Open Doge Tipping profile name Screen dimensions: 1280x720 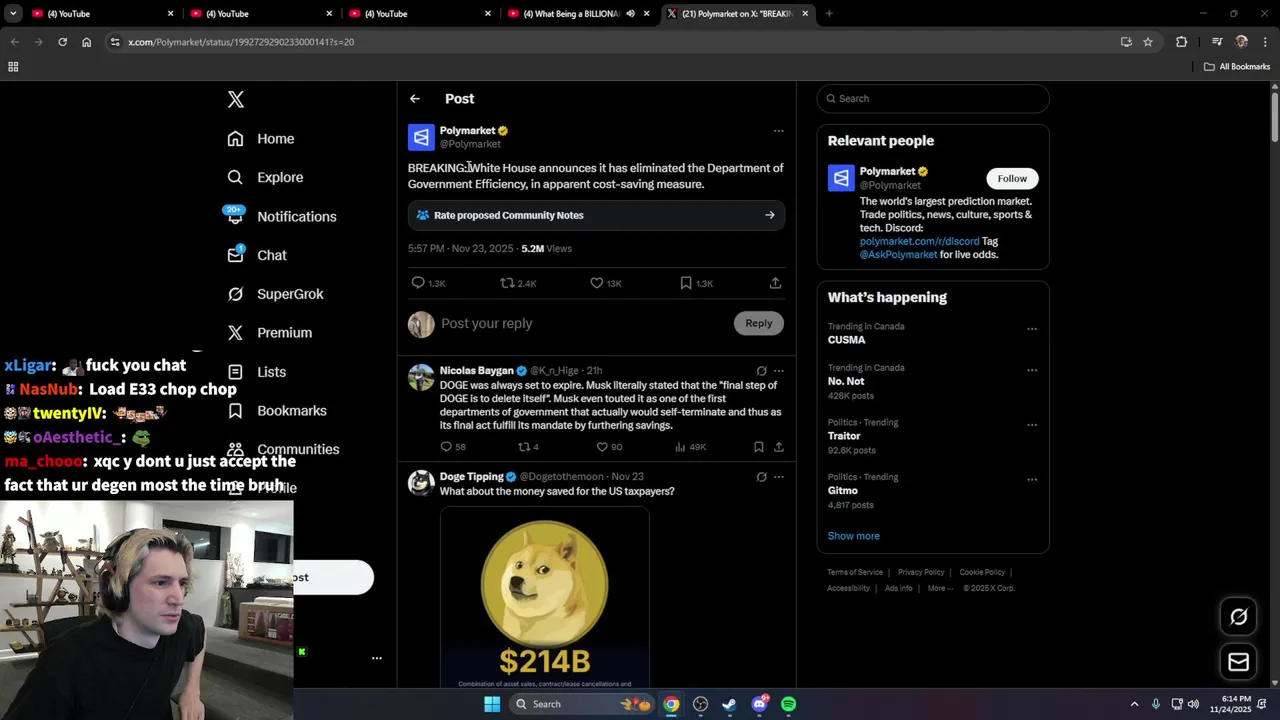(x=471, y=477)
